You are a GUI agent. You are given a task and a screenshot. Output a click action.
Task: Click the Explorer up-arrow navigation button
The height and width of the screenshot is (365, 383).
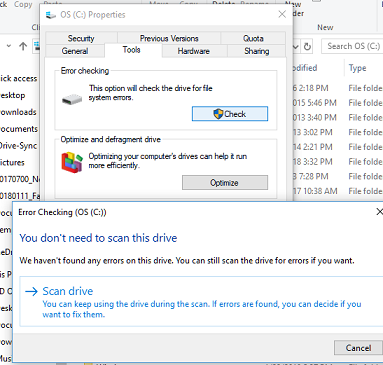tap(23, 46)
